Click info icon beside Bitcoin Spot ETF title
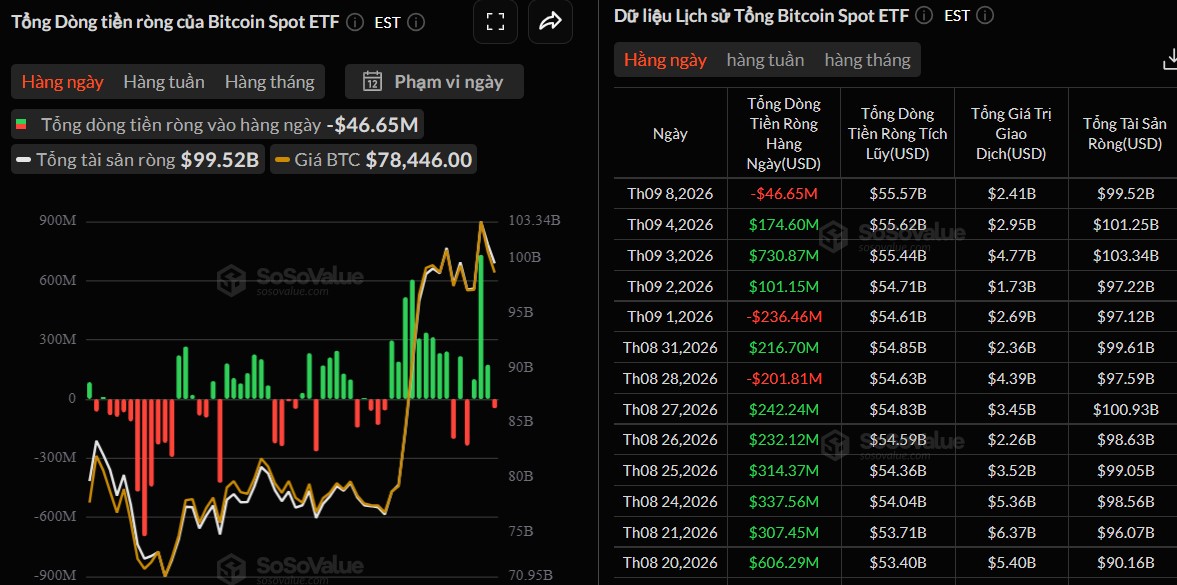This screenshot has width=1177, height=585. click(356, 22)
